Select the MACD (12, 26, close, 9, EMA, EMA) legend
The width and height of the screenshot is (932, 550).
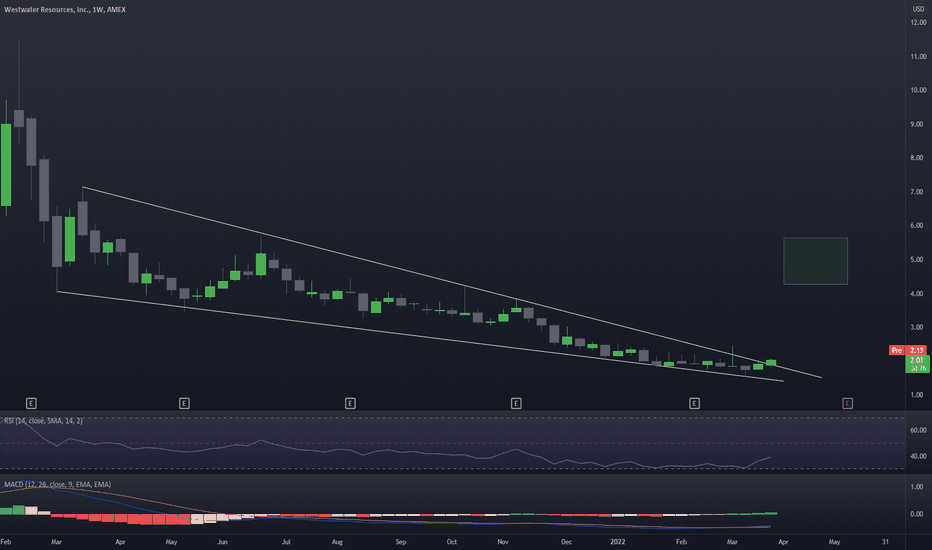tap(57, 485)
